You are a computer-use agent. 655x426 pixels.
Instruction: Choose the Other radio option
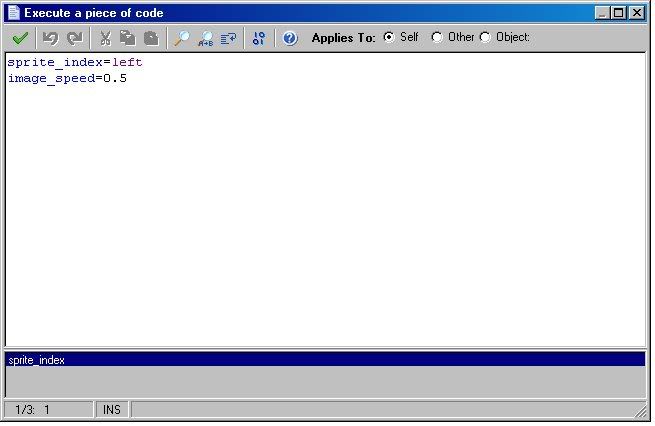437,37
